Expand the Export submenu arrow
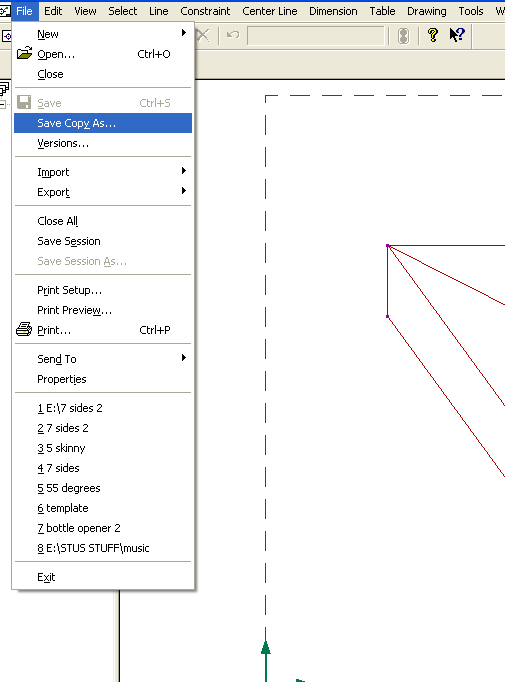Screen dimensions: 505x682 [x=184, y=191]
